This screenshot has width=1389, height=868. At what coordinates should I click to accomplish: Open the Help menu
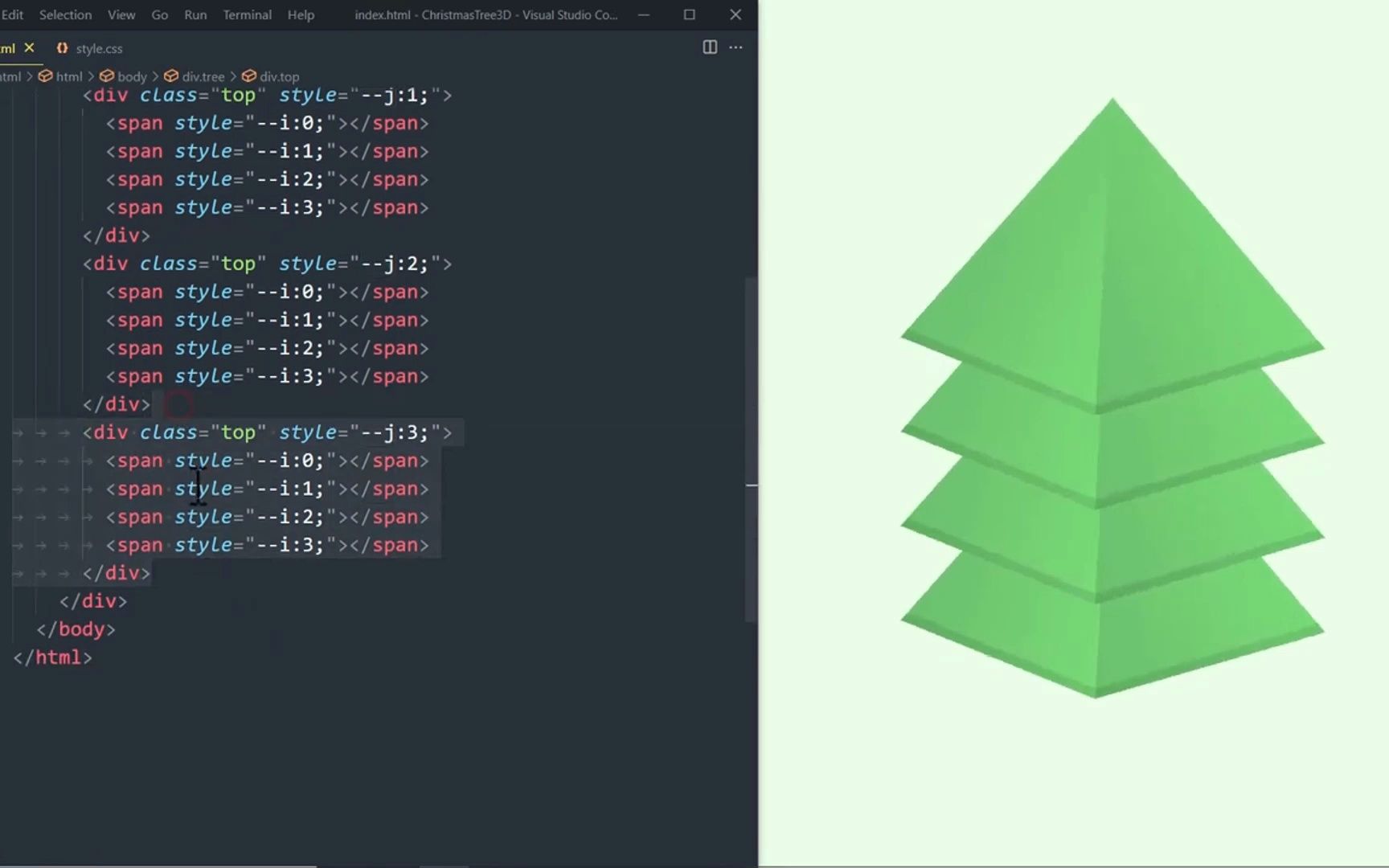pyautogui.click(x=301, y=14)
